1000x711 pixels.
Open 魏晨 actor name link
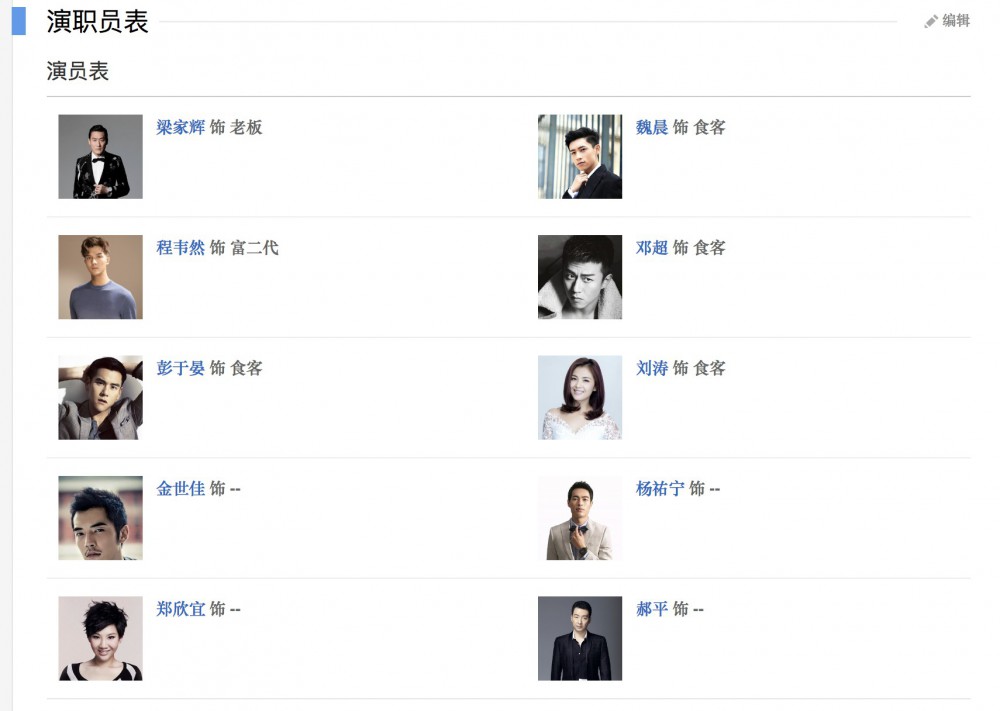tap(652, 128)
